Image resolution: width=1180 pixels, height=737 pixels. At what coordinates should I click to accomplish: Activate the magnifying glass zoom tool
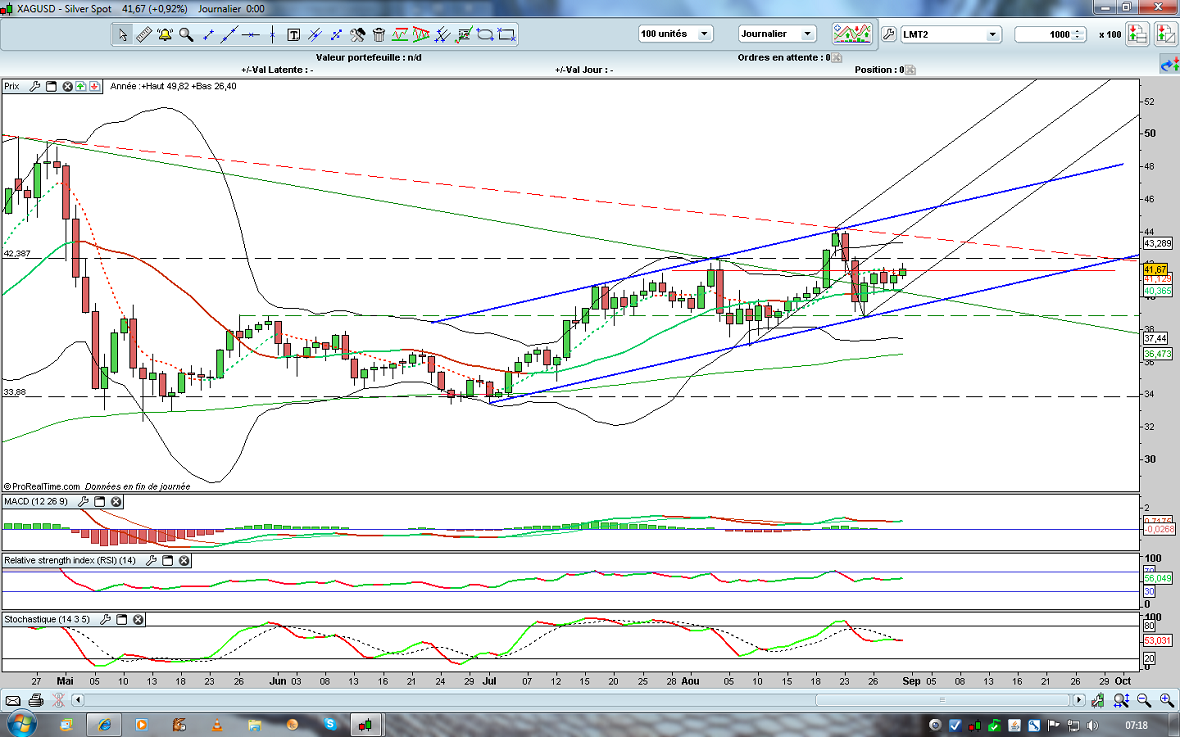click(x=186, y=35)
